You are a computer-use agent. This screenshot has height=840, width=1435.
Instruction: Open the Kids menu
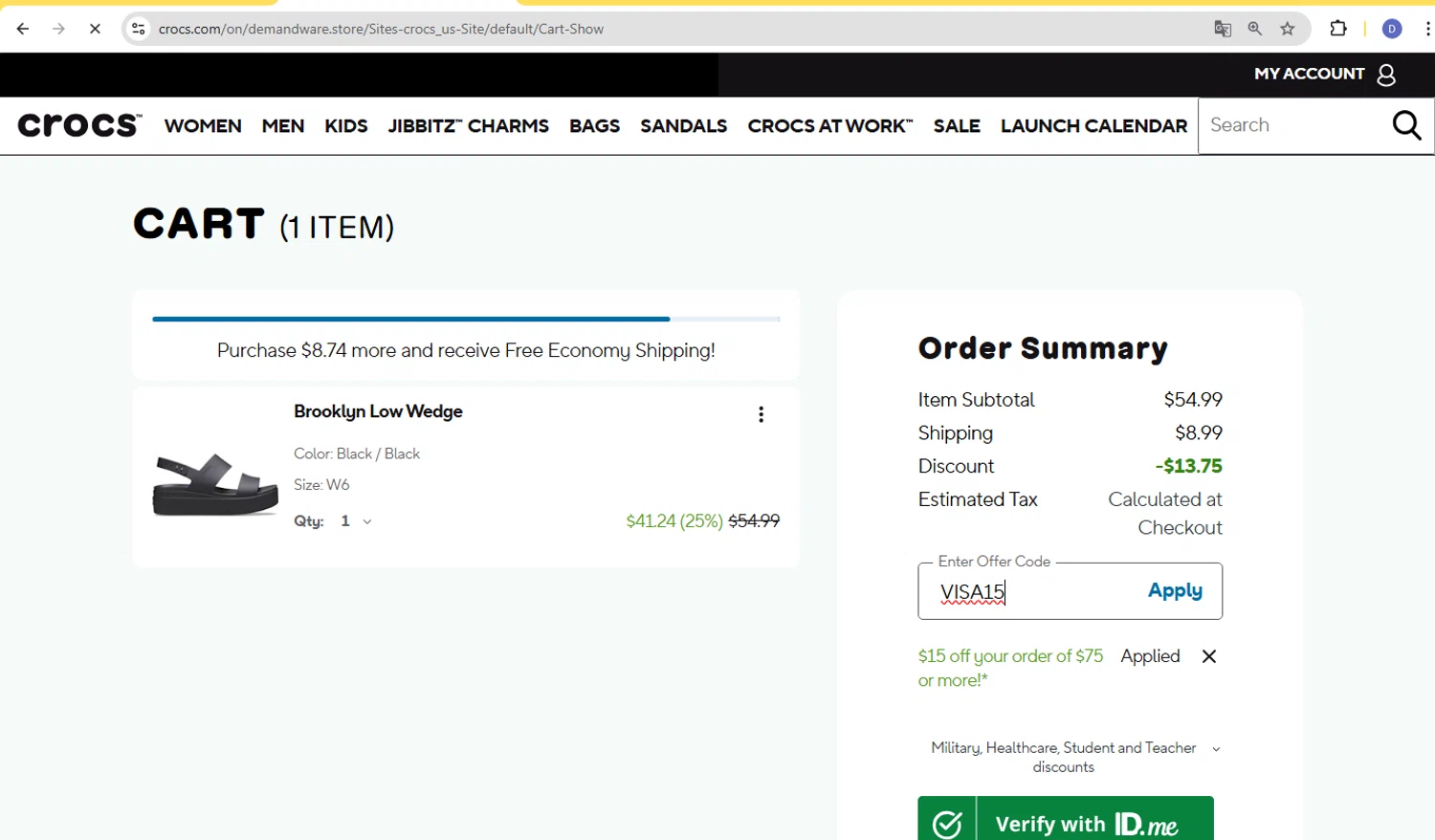(x=346, y=126)
